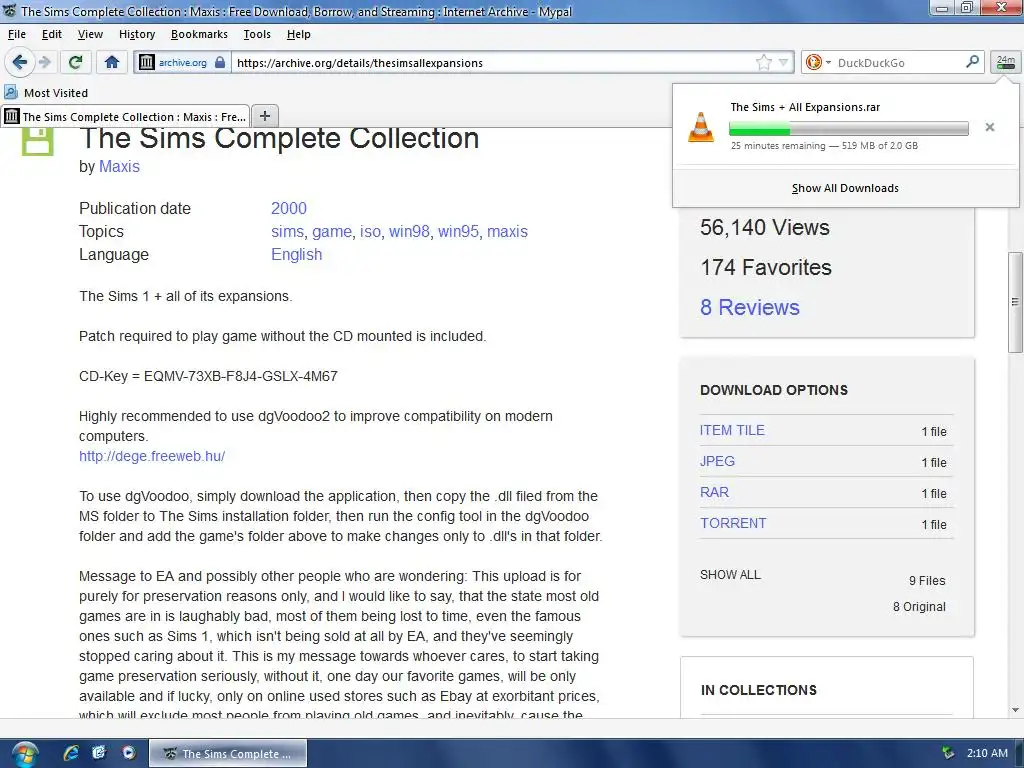The height and width of the screenshot is (768, 1024).
Task: Select The Sims Complete taskbar button
Action: pyautogui.click(x=227, y=754)
